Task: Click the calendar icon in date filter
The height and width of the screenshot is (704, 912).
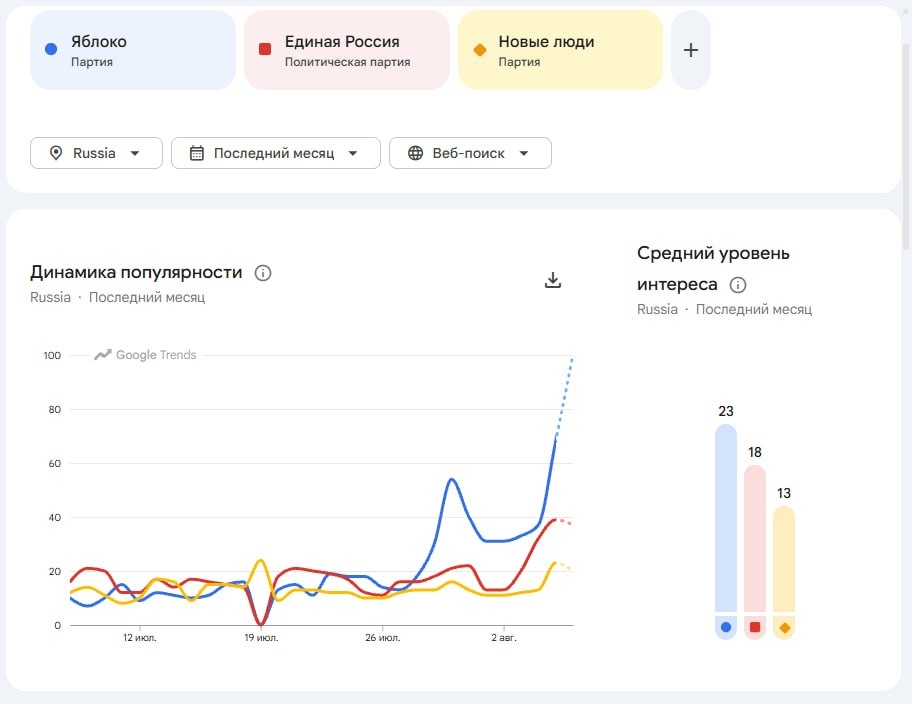Action: 197,153
